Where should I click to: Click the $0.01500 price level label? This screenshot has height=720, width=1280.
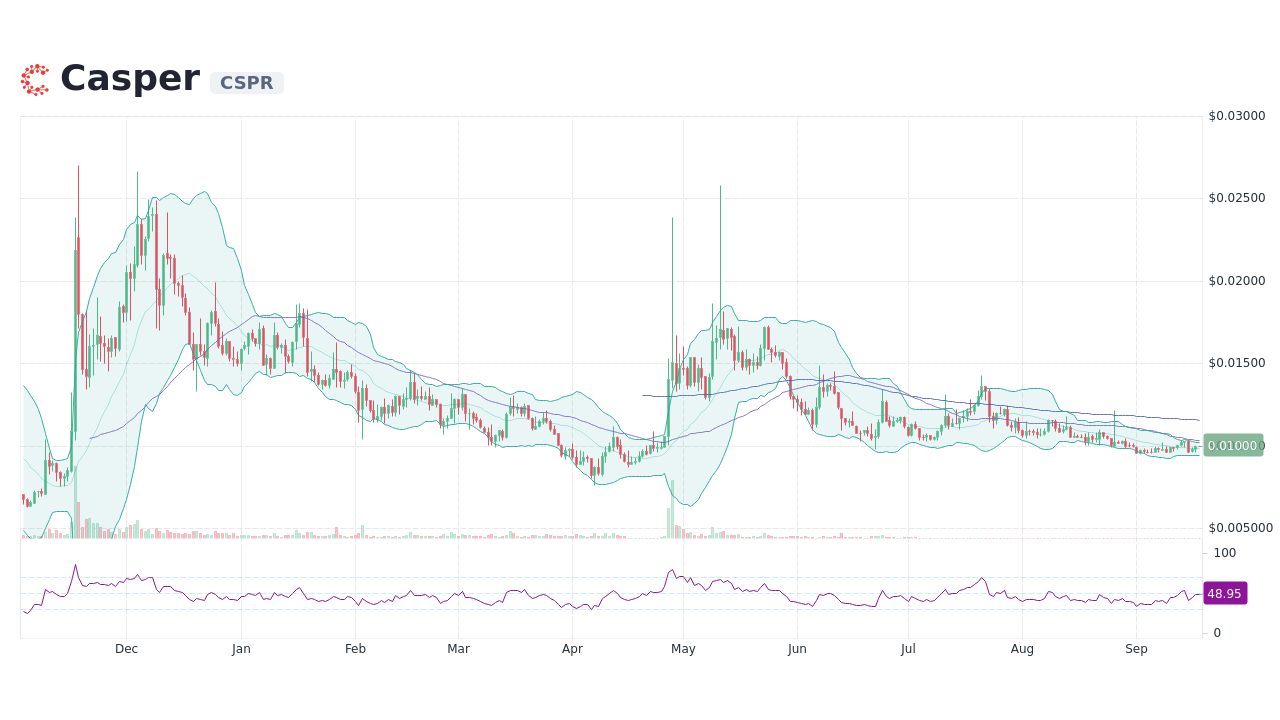(x=1238, y=362)
